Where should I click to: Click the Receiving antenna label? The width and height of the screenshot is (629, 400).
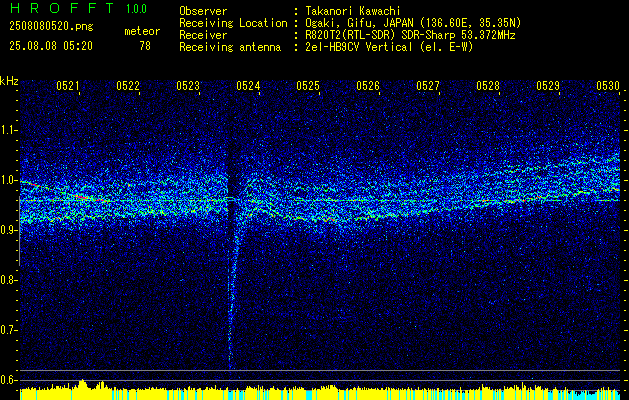pyautogui.click(x=230, y=47)
